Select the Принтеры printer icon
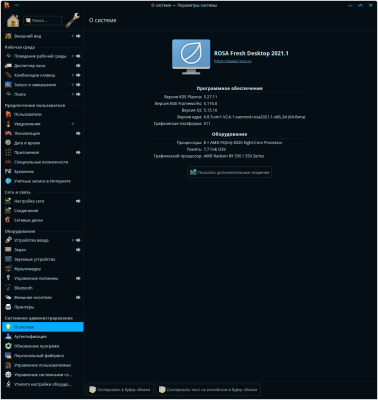Screen dimensions: 378x400 click(8, 307)
